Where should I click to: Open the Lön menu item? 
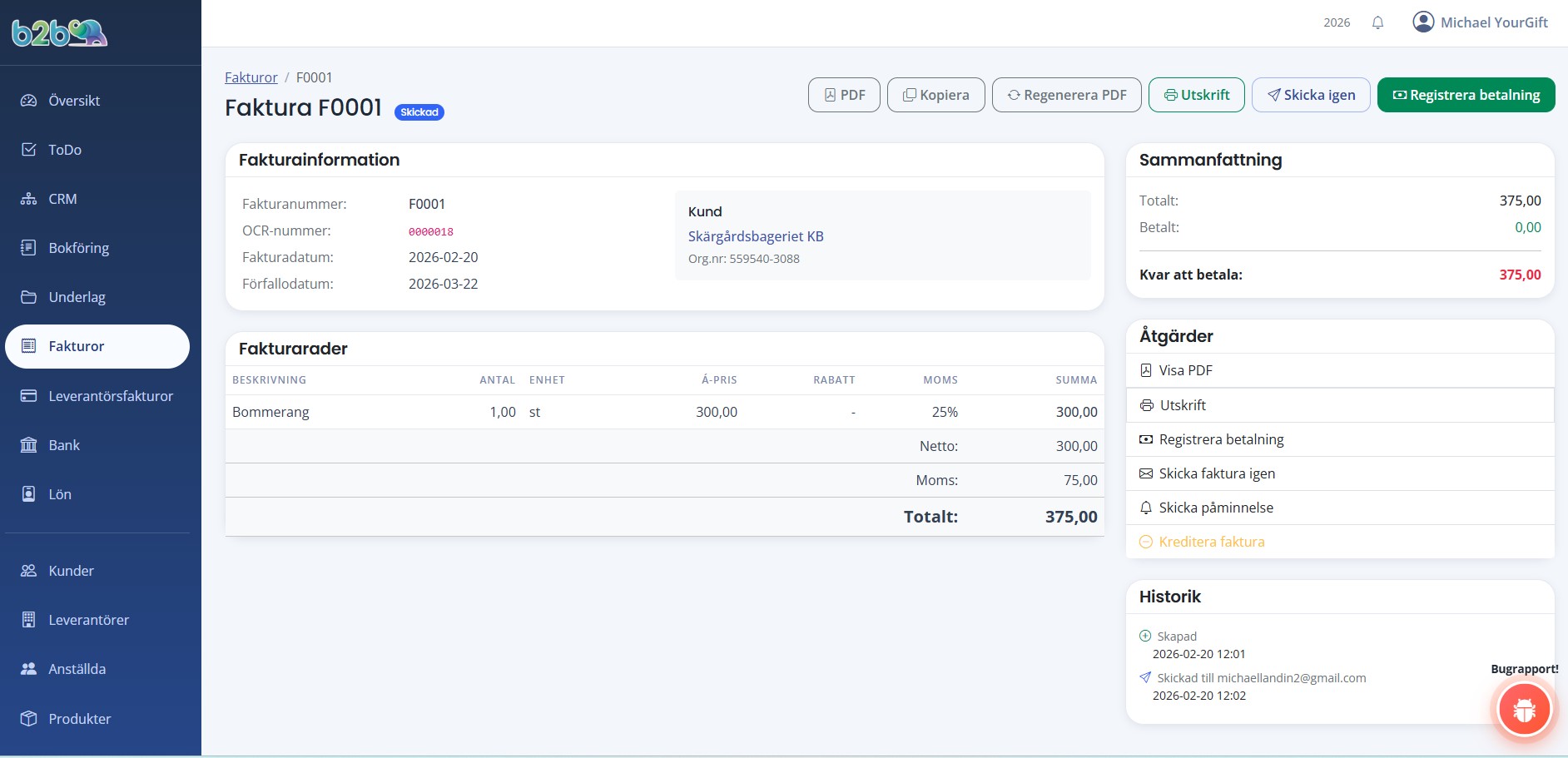point(60,494)
